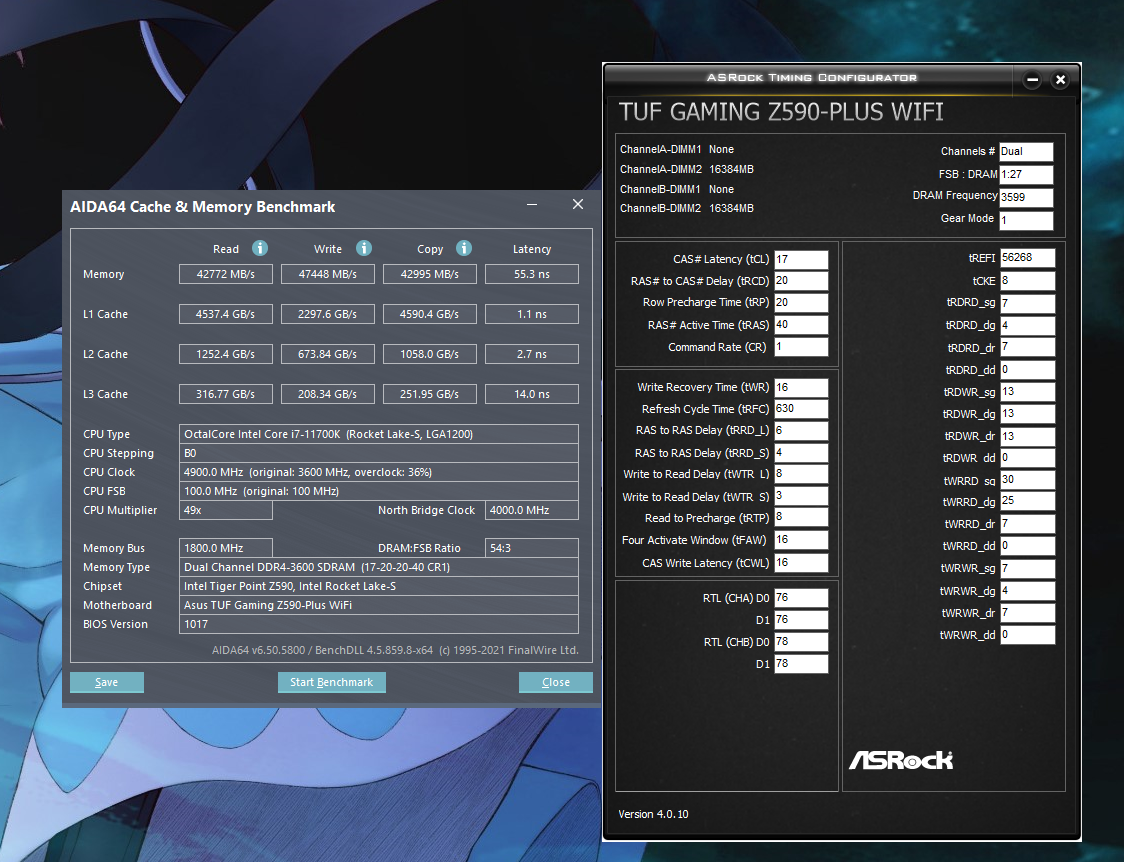Click the L1 Cache Read value
Screen dimensions: 1124x862
pyautogui.click(x=226, y=314)
